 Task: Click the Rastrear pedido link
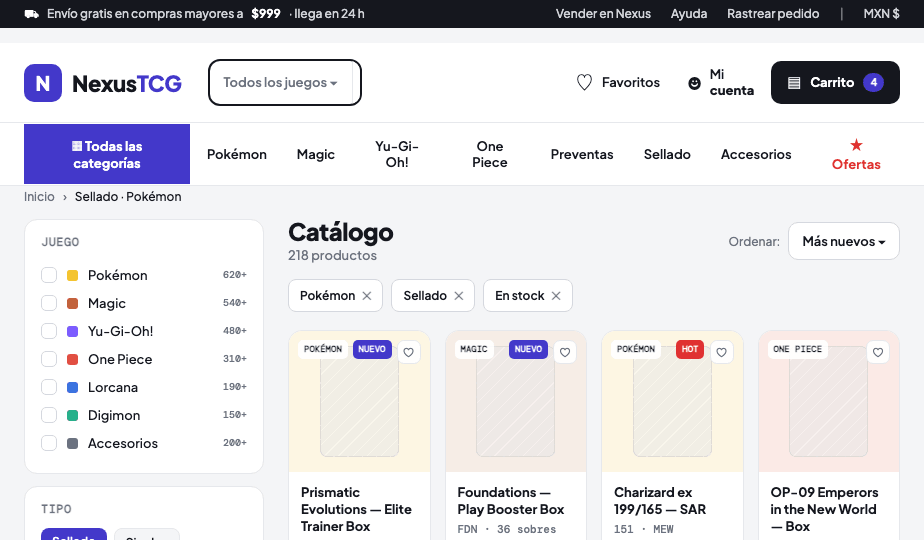tap(773, 14)
